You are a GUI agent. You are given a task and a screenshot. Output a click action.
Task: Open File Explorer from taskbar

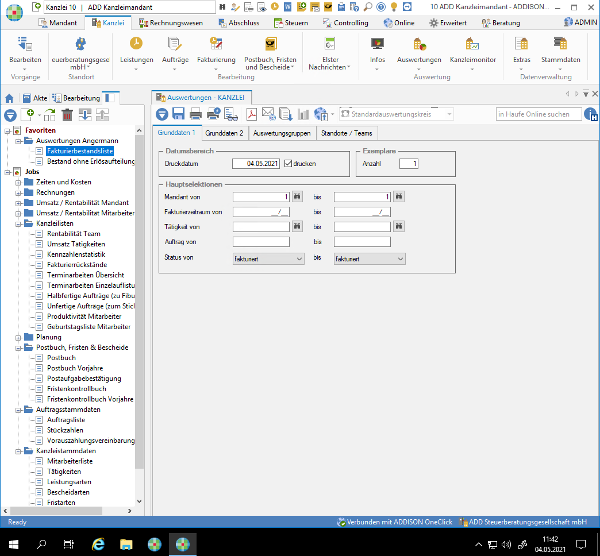(x=126, y=544)
